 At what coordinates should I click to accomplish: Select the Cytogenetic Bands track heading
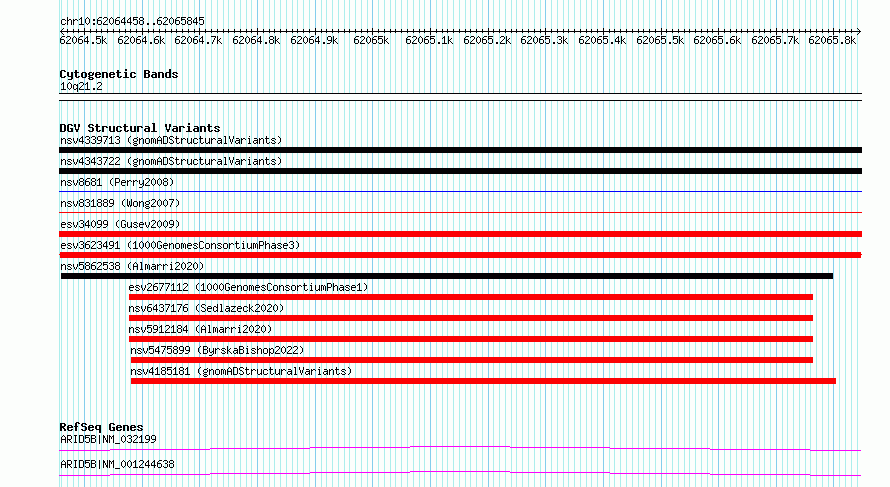pos(119,74)
